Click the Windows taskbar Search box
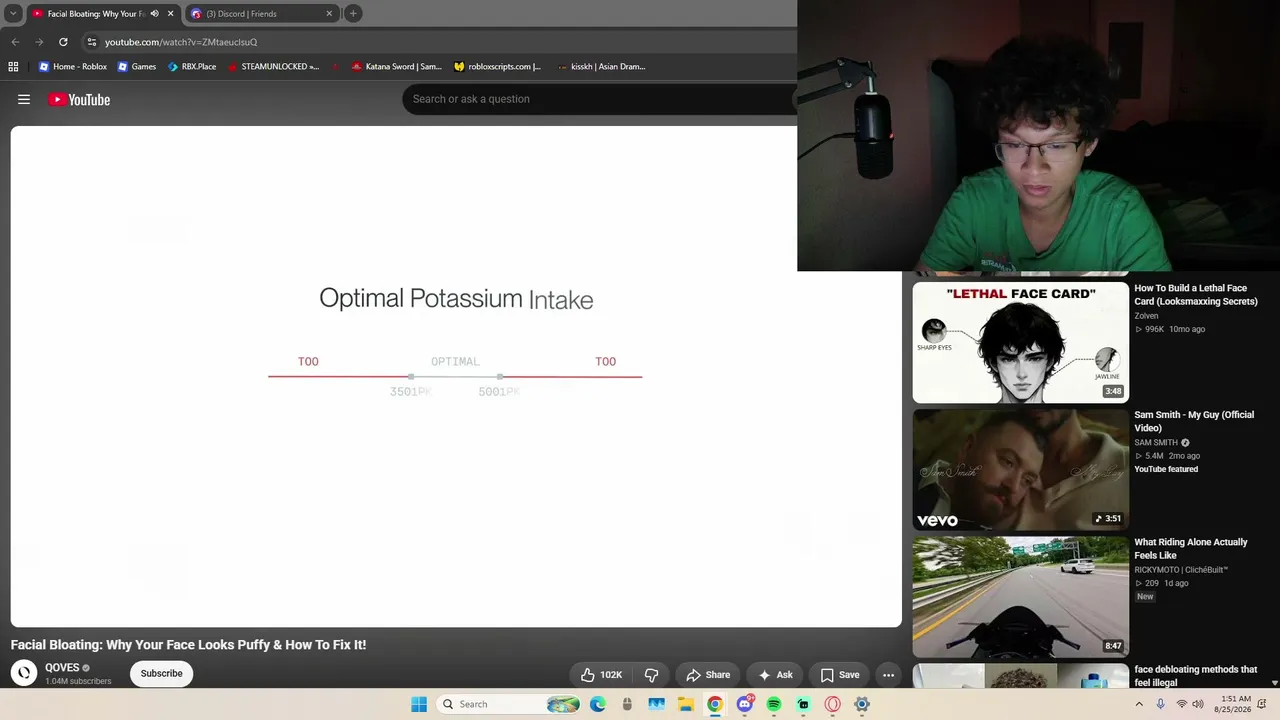The image size is (1280, 720). point(509,704)
